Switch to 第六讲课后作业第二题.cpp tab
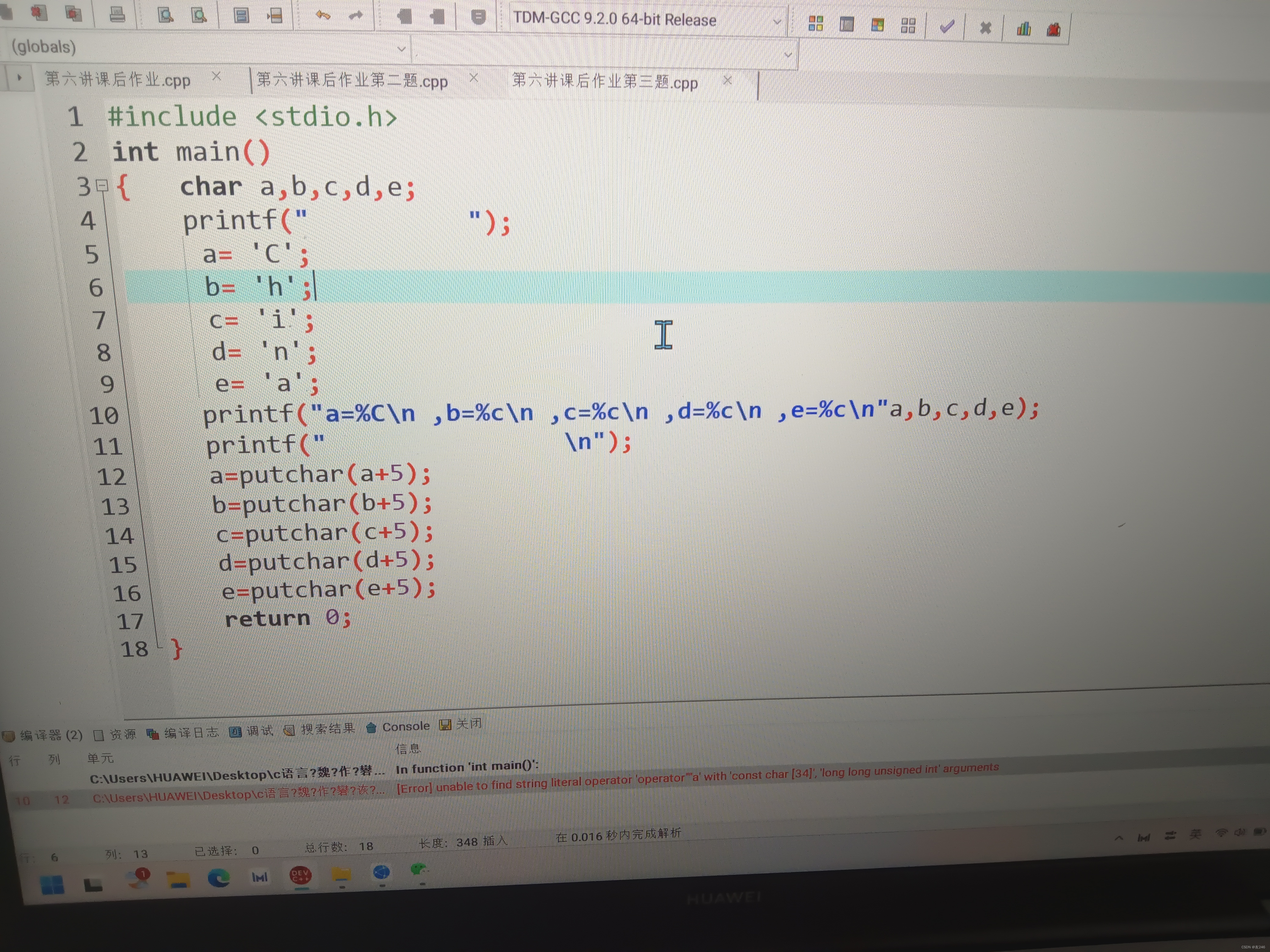Screen dimensions: 1270x952 coord(352,80)
